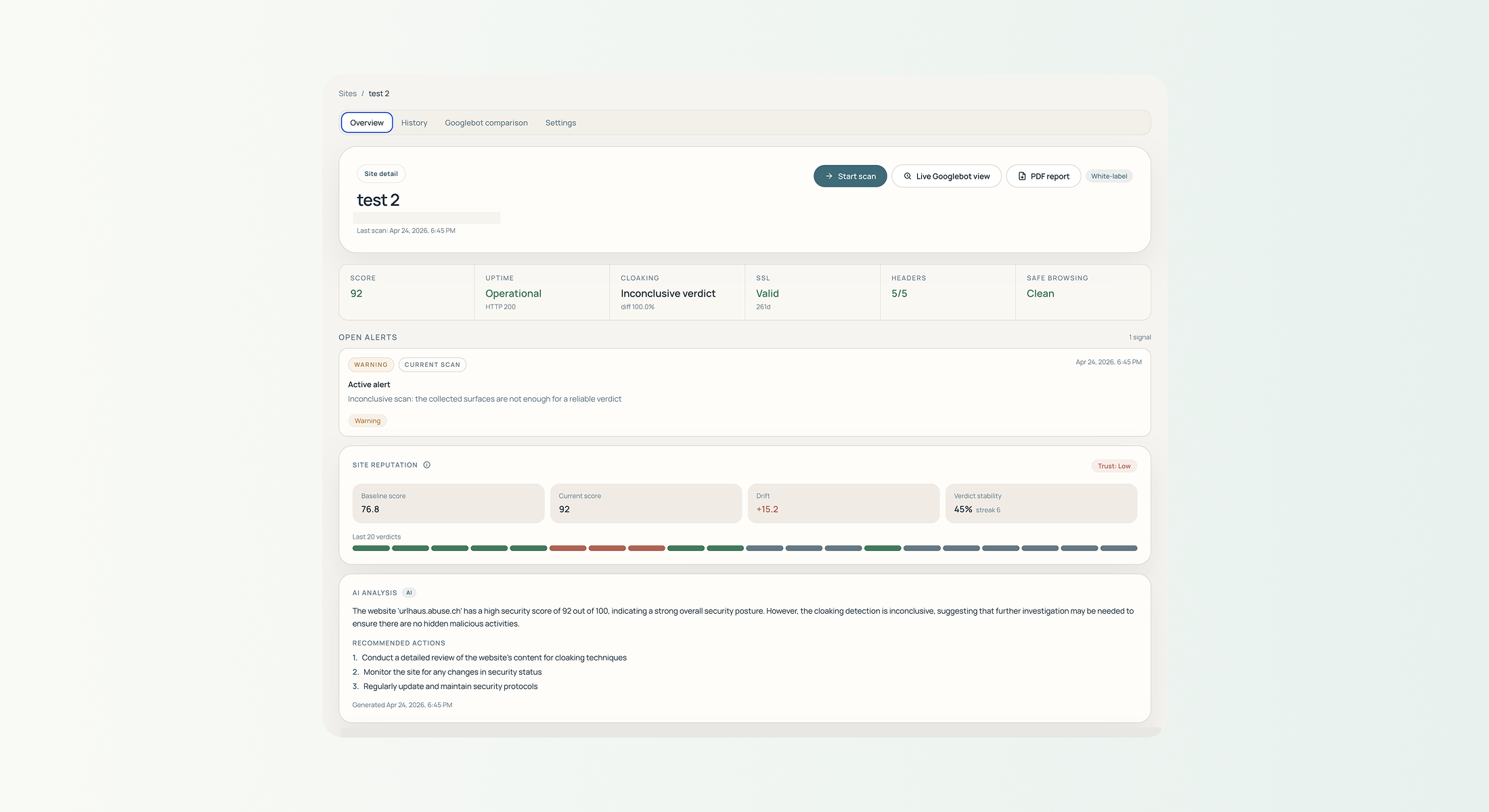
Task: Open the Cloaking inconclusive verdict card
Action: click(677, 292)
